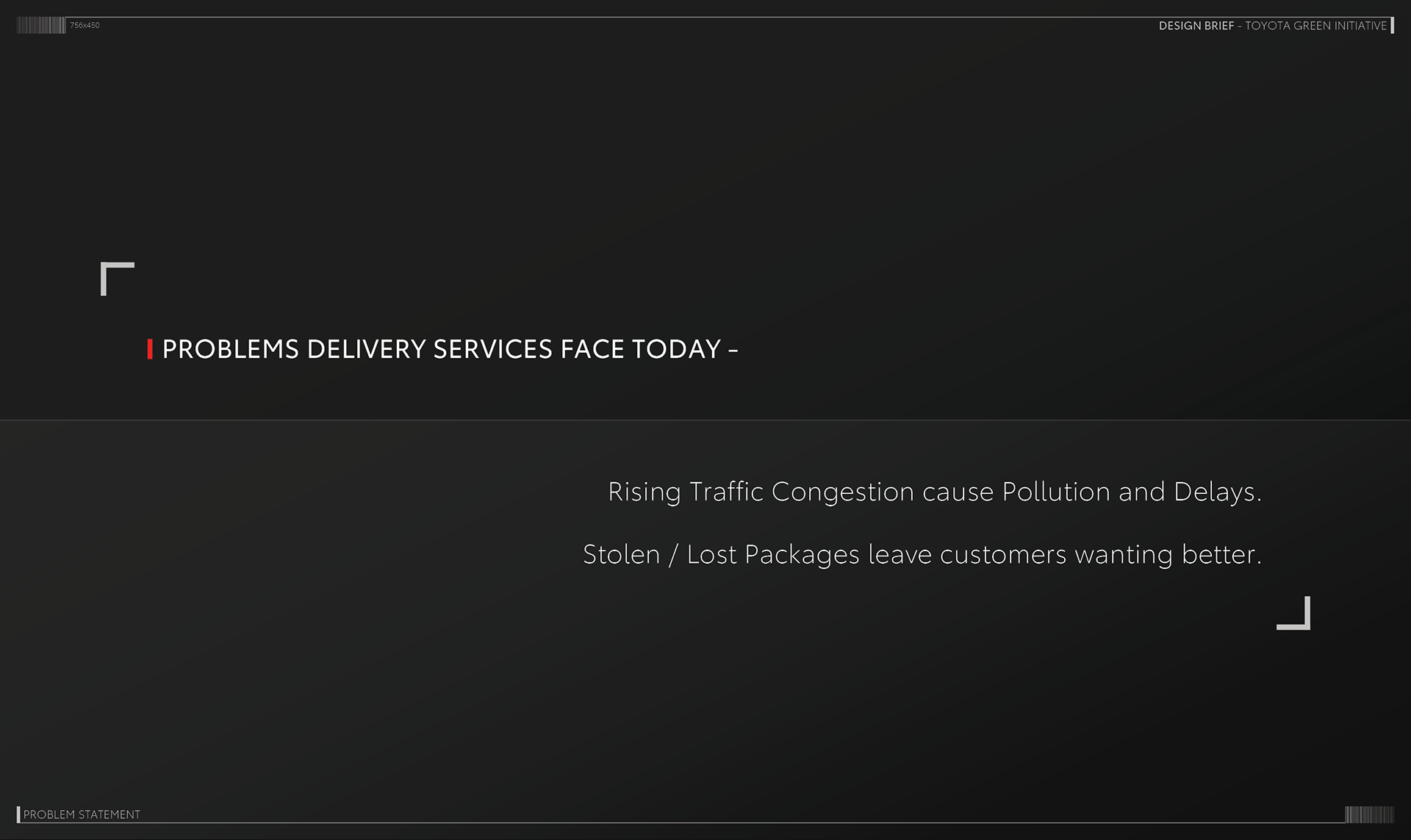Click the word Delays

(x=1216, y=492)
